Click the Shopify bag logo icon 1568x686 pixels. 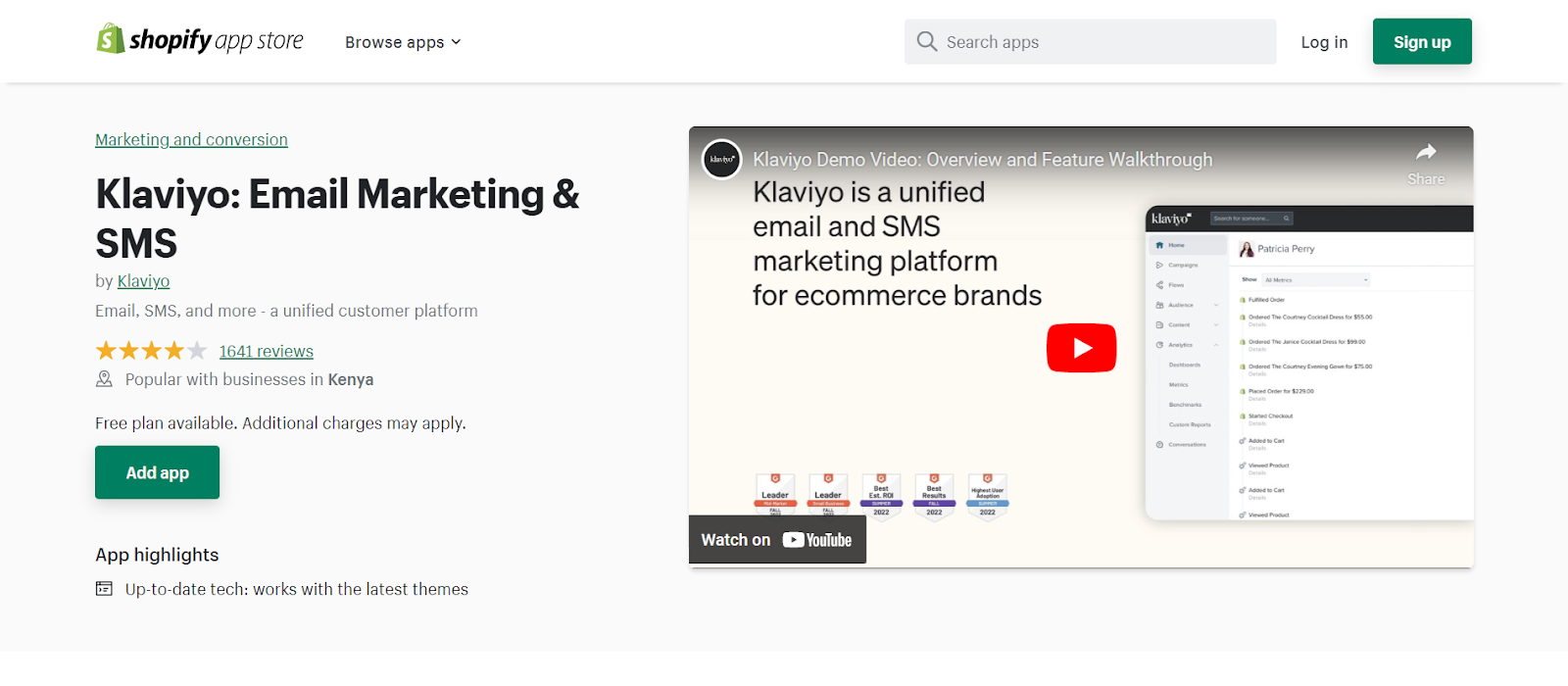tap(110, 38)
